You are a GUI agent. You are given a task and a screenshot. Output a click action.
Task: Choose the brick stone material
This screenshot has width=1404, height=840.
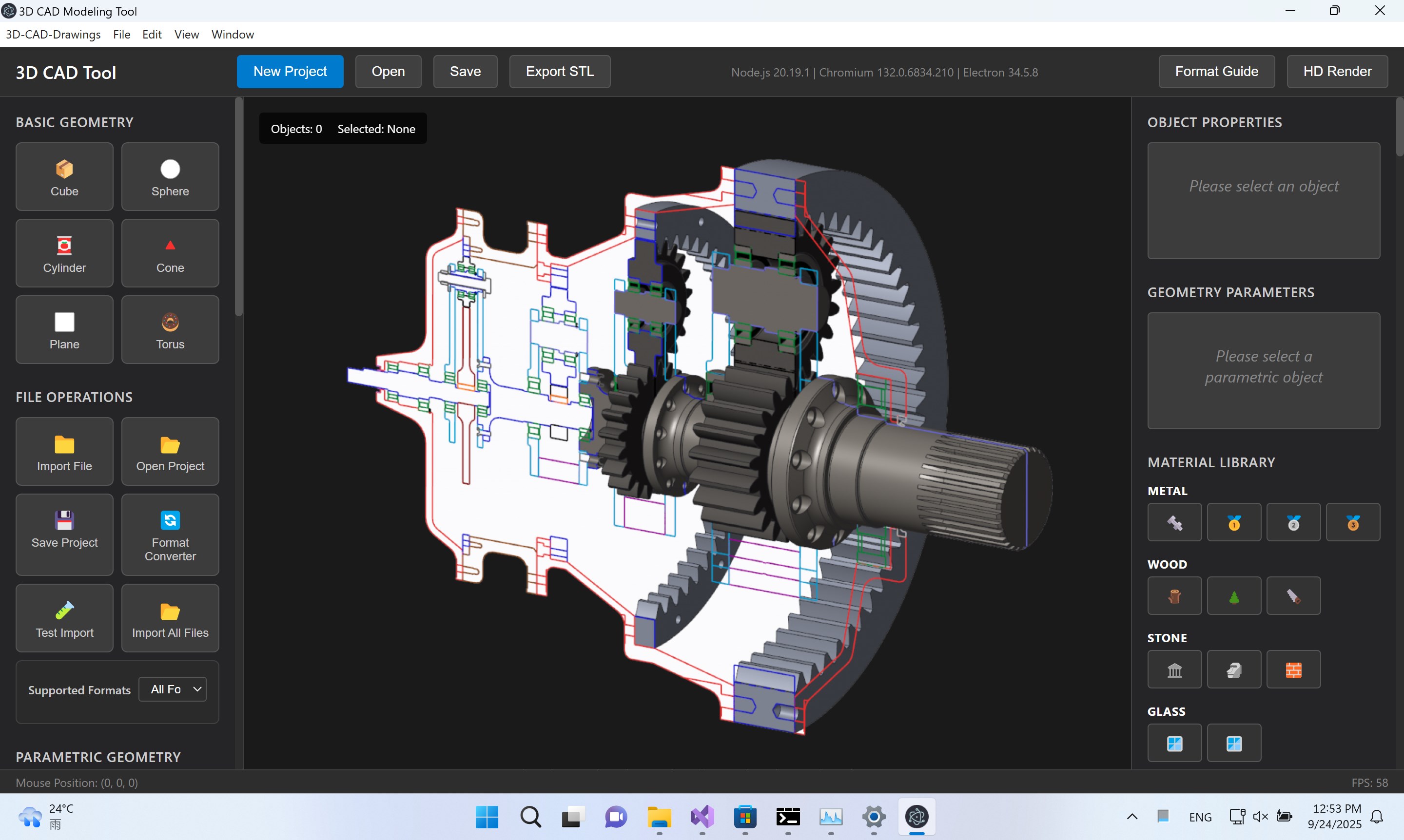coord(1293,669)
